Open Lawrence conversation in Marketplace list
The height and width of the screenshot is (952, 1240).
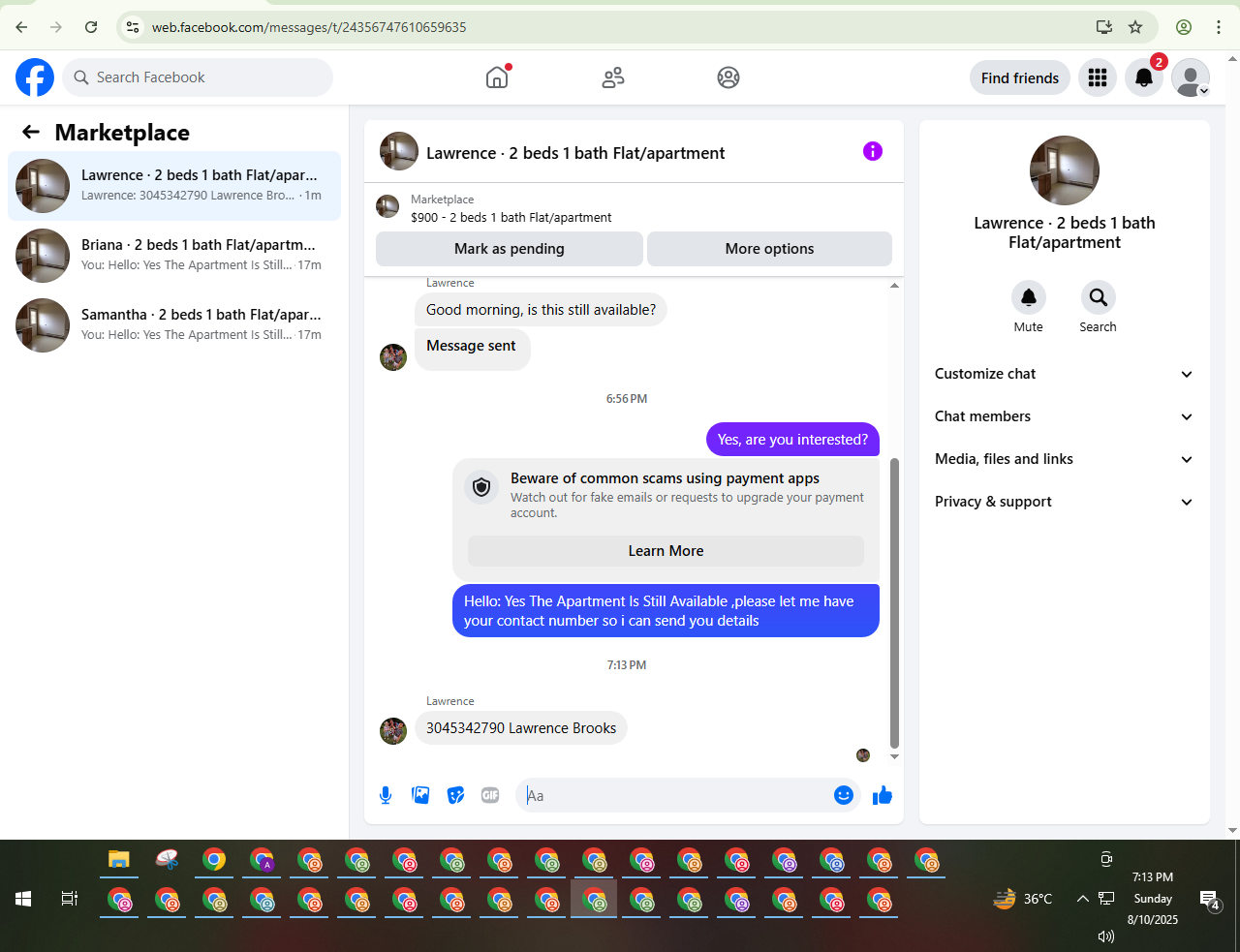pyautogui.click(x=174, y=186)
